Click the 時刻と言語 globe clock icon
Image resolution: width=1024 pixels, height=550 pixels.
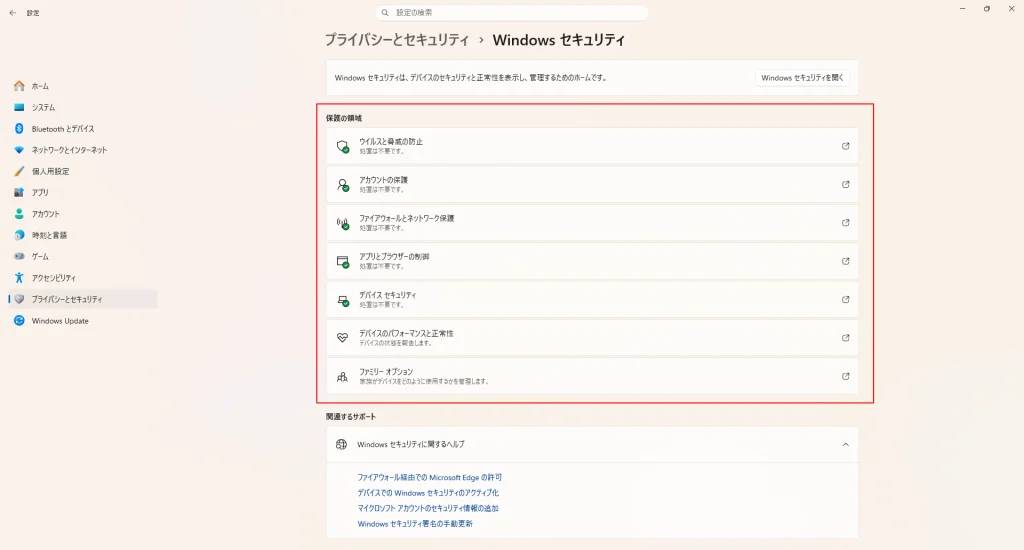19,235
